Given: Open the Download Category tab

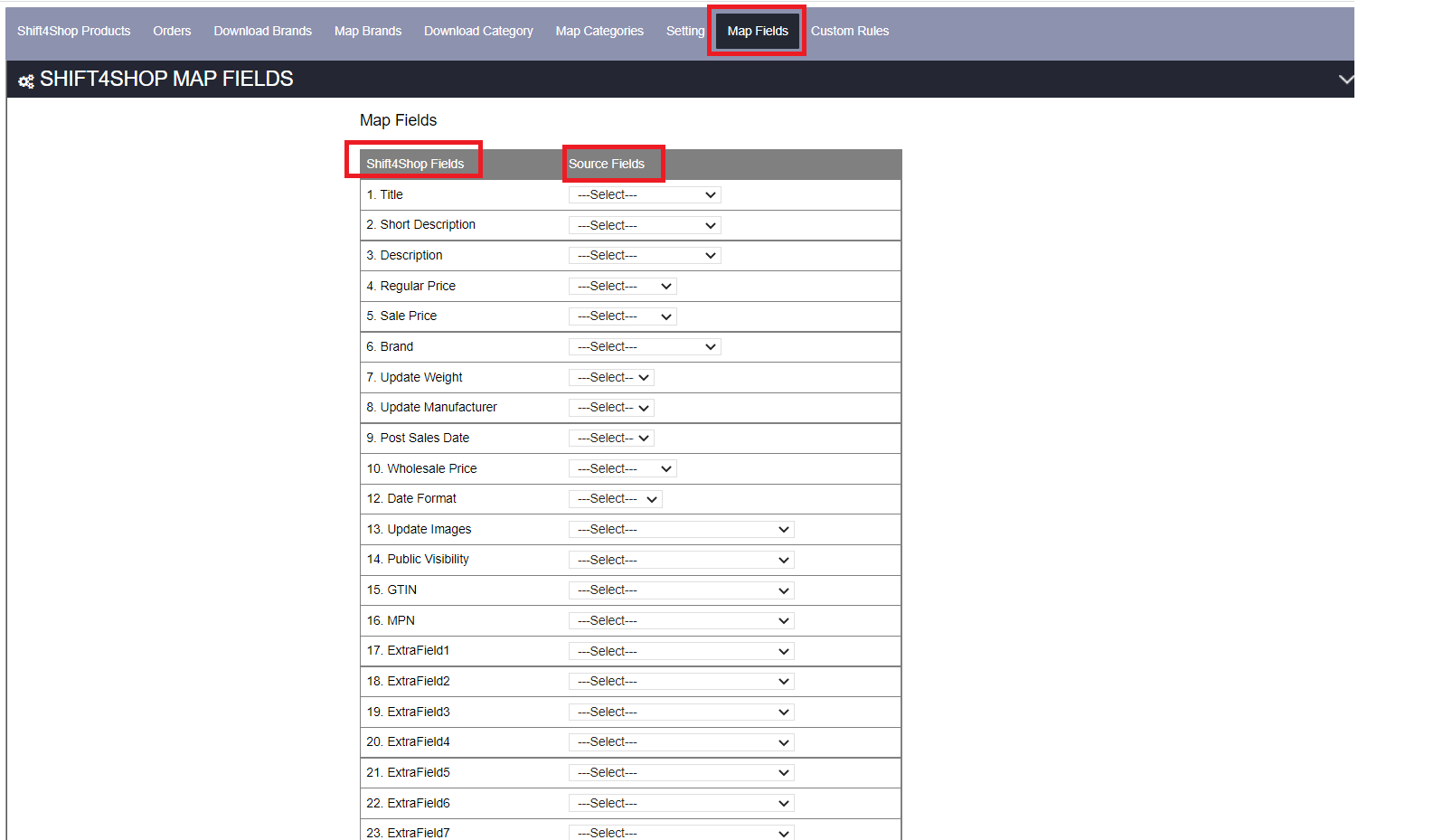Looking at the screenshot, I should pos(478,31).
